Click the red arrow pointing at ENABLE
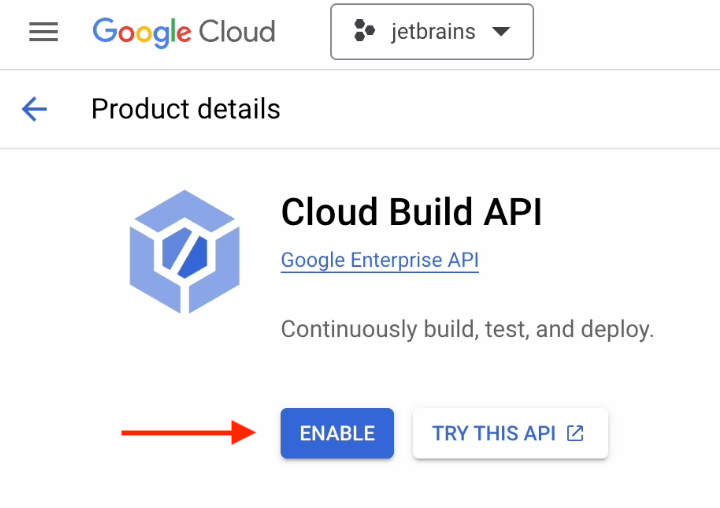Viewport: 720px width, 508px height. point(189,433)
